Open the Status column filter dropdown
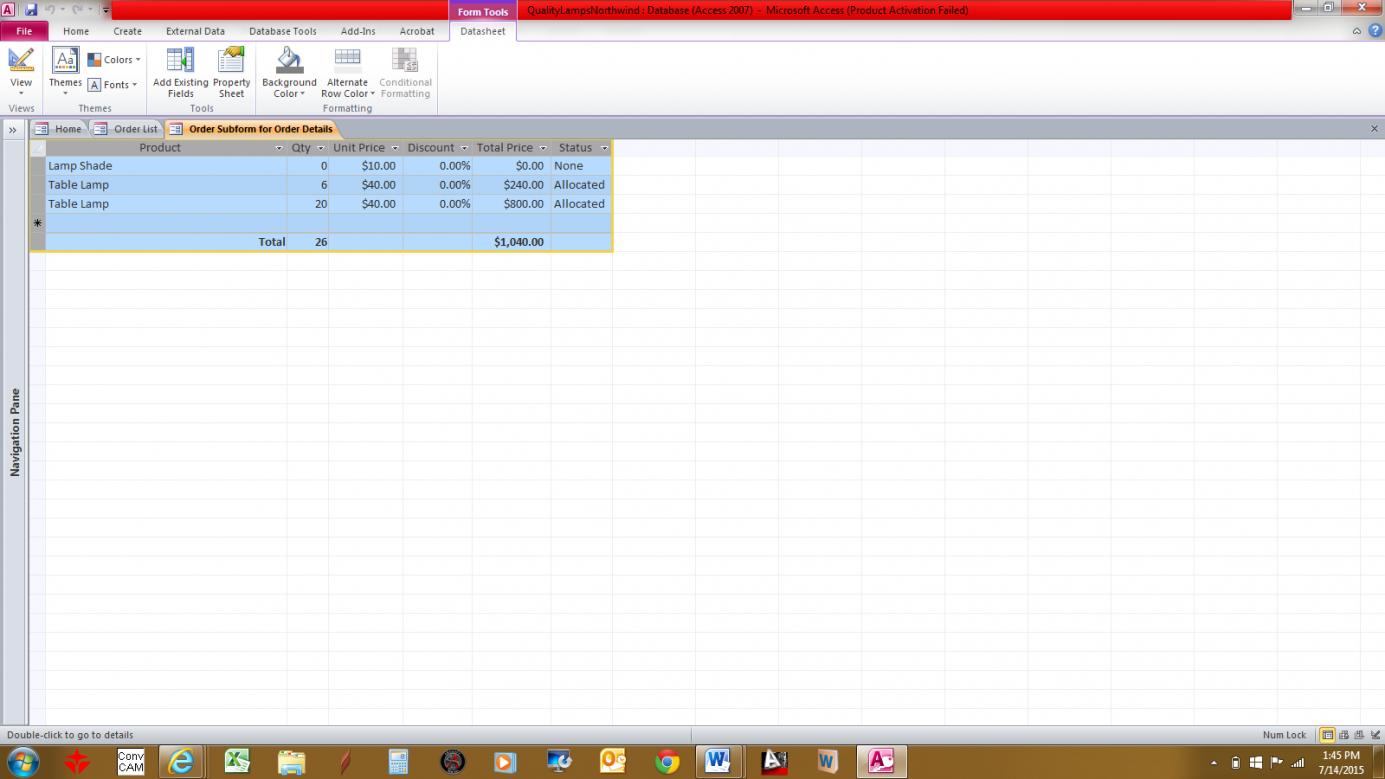The width and height of the screenshot is (1385, 779). pyautogui.click(x=604, y=148)
